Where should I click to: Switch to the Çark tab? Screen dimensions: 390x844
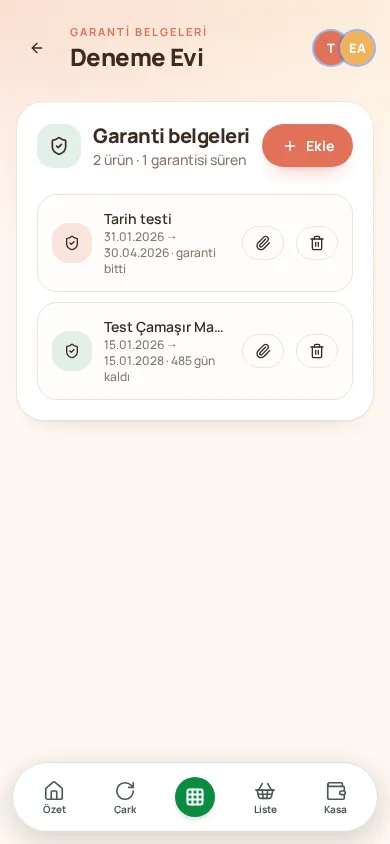coord(125,797)
